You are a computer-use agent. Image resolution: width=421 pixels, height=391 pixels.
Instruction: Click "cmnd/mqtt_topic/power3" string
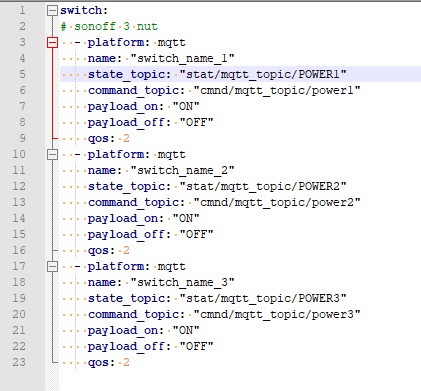point(277,314)
